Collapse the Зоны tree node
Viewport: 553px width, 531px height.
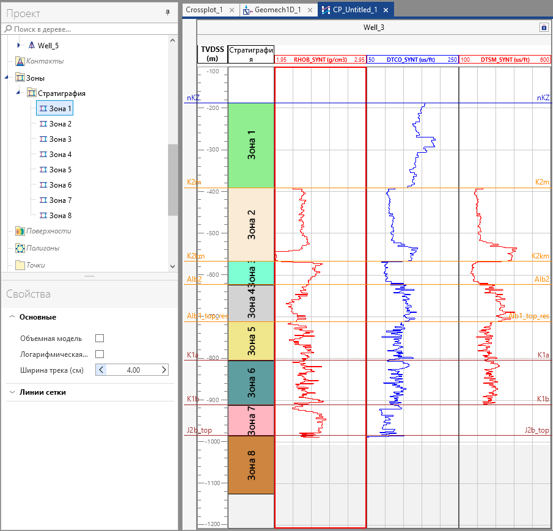pyautogui.click(x=6, y=78)
